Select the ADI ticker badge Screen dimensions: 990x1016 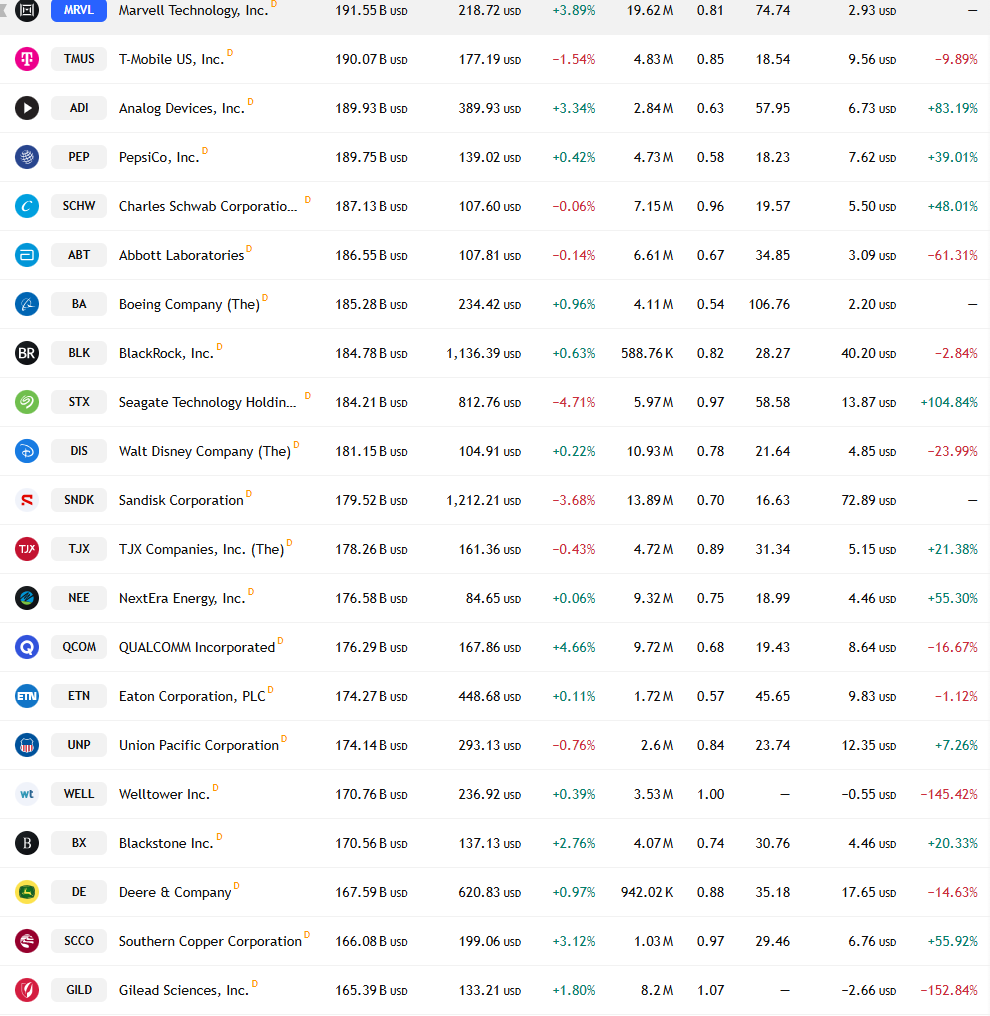tap(79, 108)
